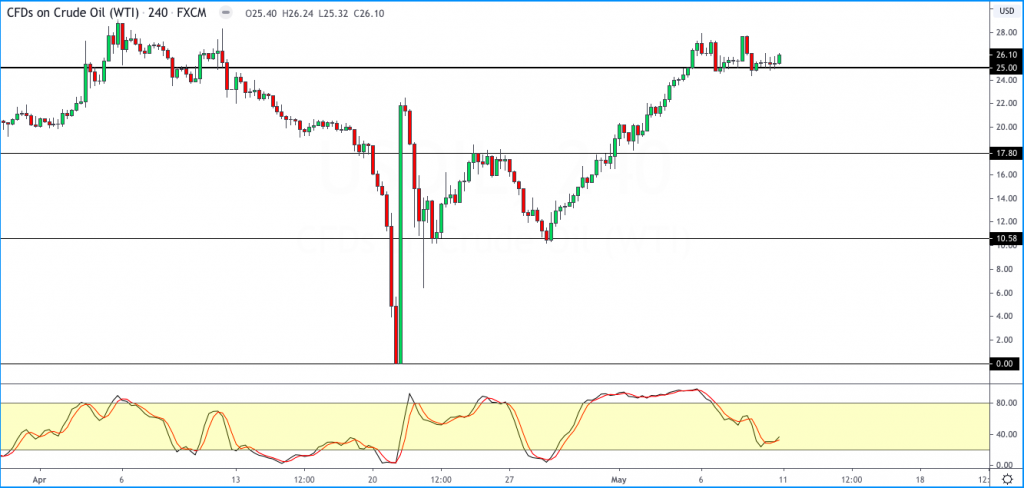Click the 40.00 level on the stochastic scale
The width and height of the screenshot is (1024, 488).
click(x=1006, y=434)
